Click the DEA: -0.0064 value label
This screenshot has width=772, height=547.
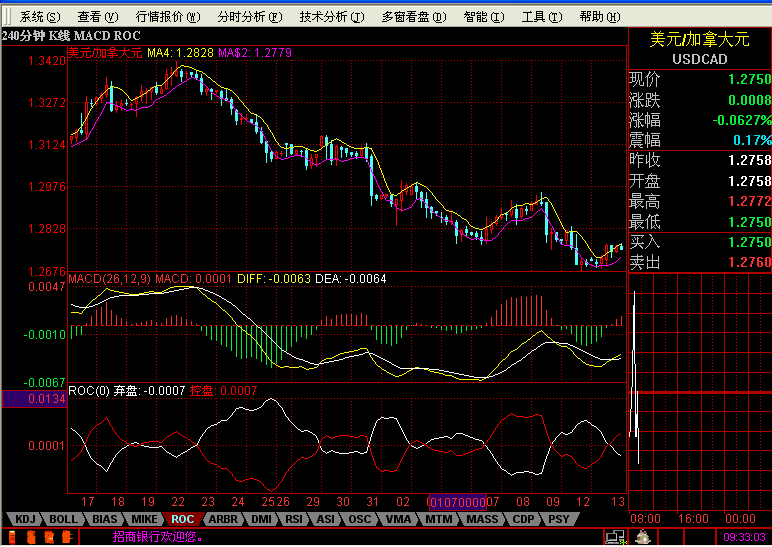351,279
